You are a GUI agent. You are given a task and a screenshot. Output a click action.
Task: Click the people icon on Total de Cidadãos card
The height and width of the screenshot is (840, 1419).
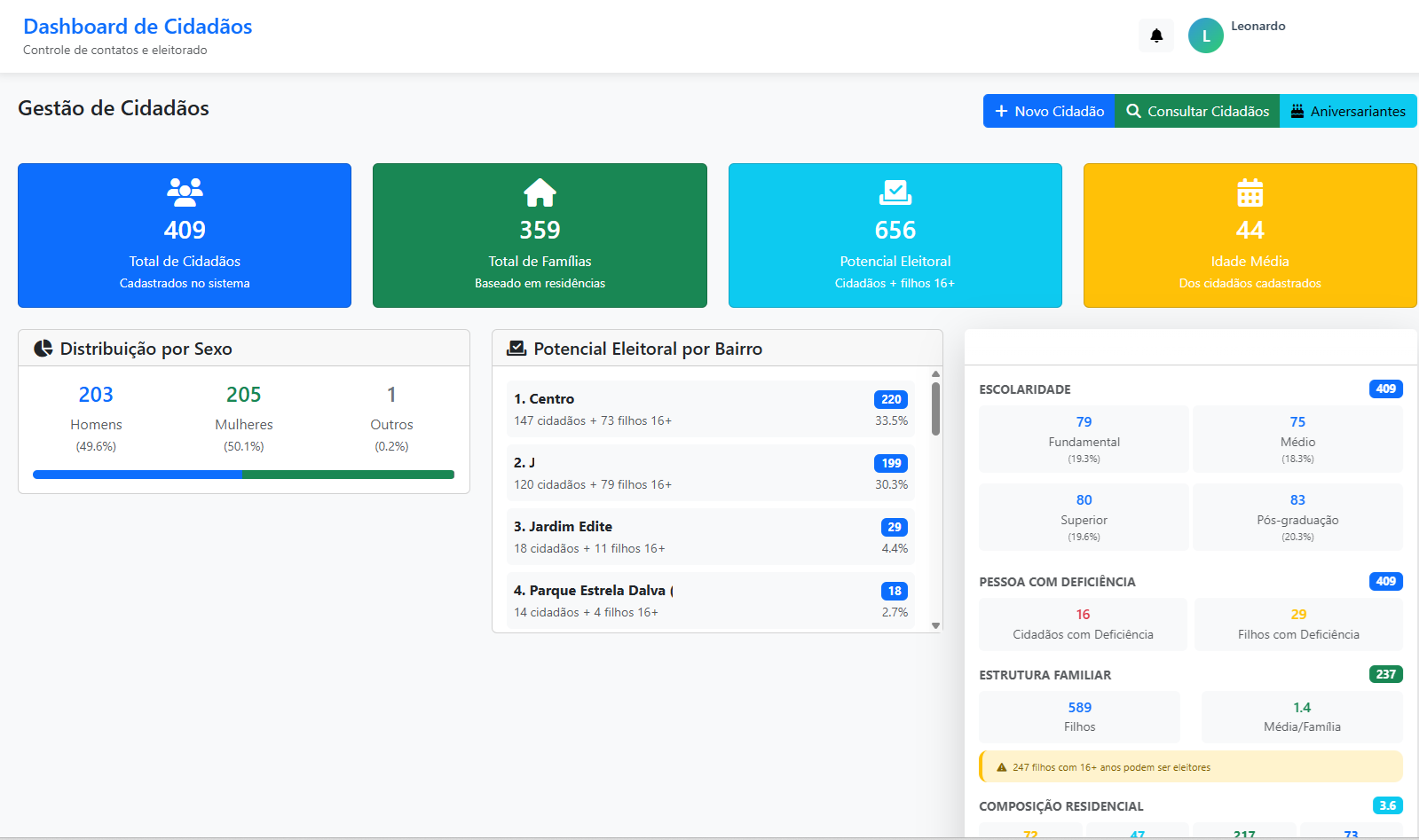point(185,192)
